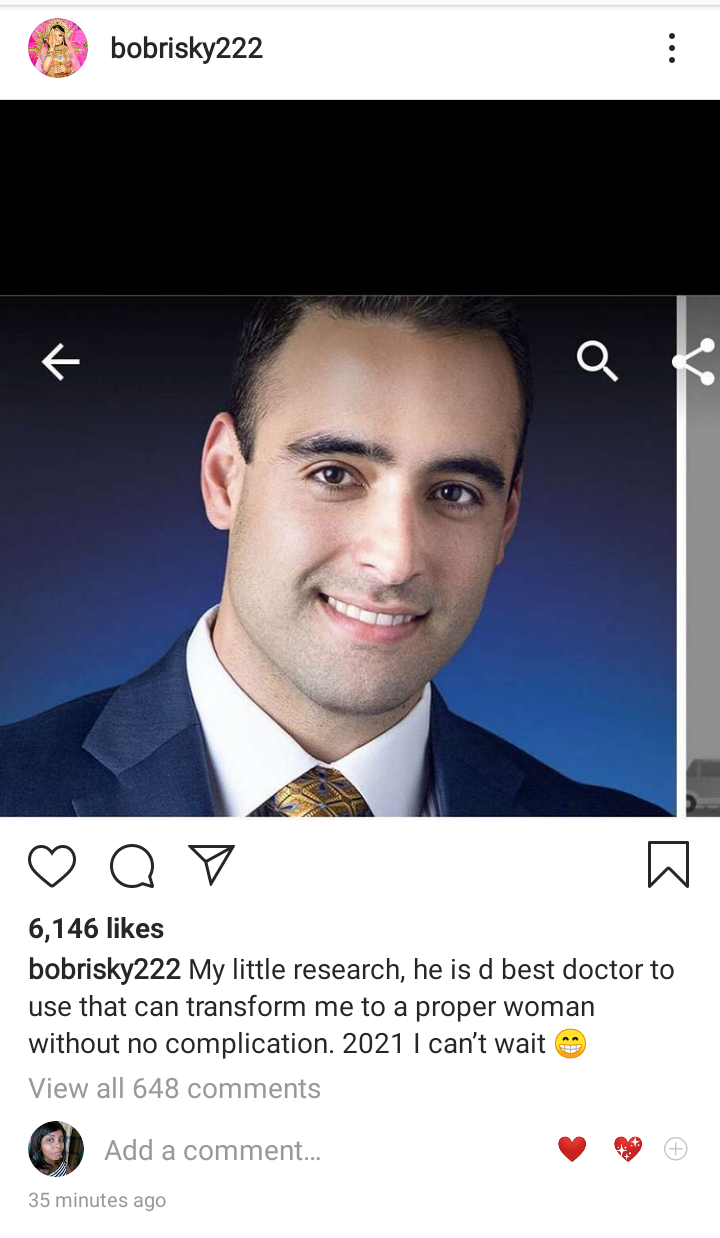Tap the heart icon to like post
720x1238 pixels.
tap(52, 866)
